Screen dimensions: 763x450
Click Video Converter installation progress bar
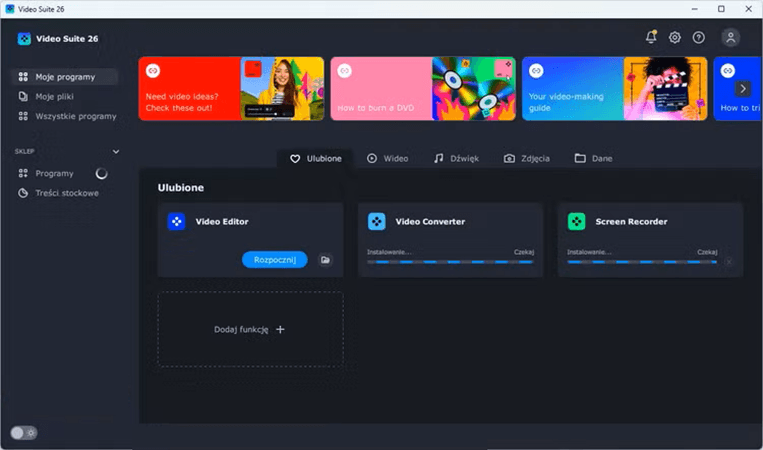[x=450, y=262]
